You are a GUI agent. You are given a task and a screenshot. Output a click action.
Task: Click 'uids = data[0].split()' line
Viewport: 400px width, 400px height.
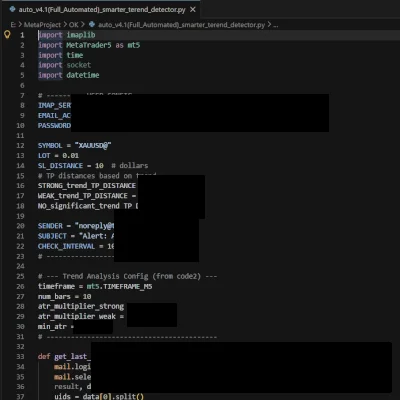point(99,396)
